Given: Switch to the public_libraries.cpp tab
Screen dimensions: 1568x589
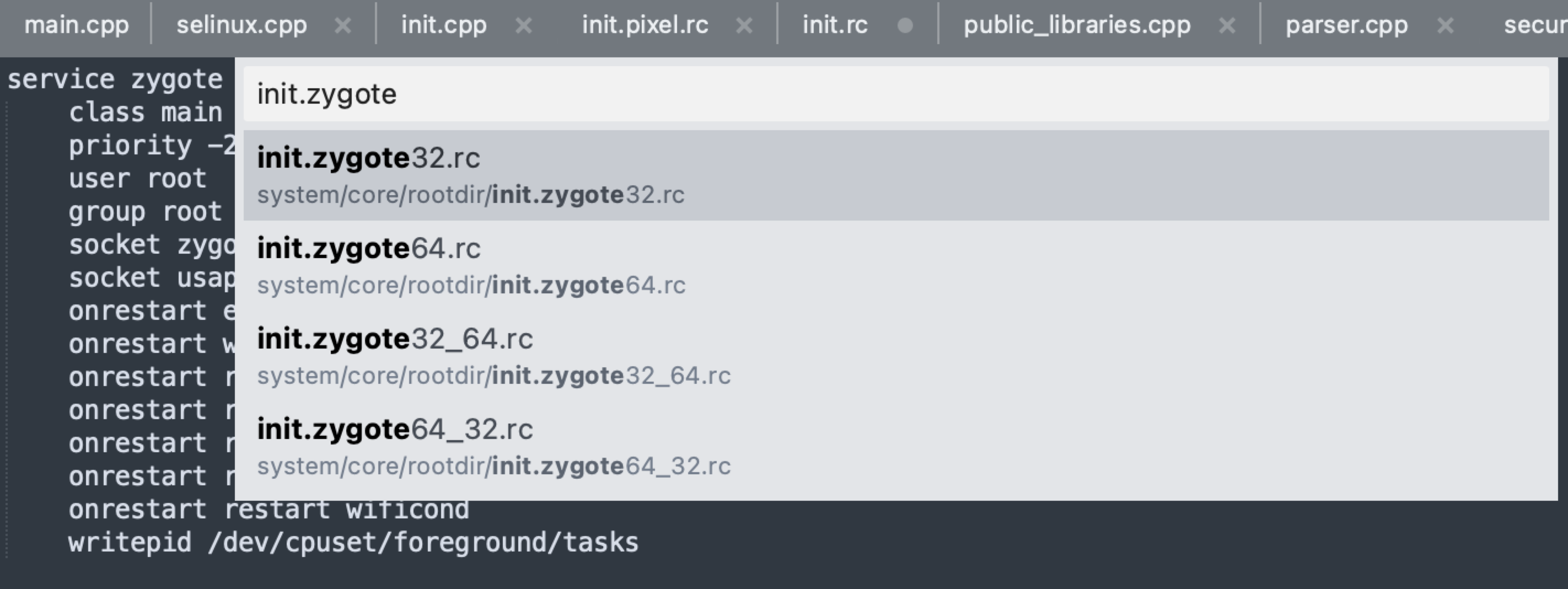Looking at the screenshot, I should pos(1077,25).
